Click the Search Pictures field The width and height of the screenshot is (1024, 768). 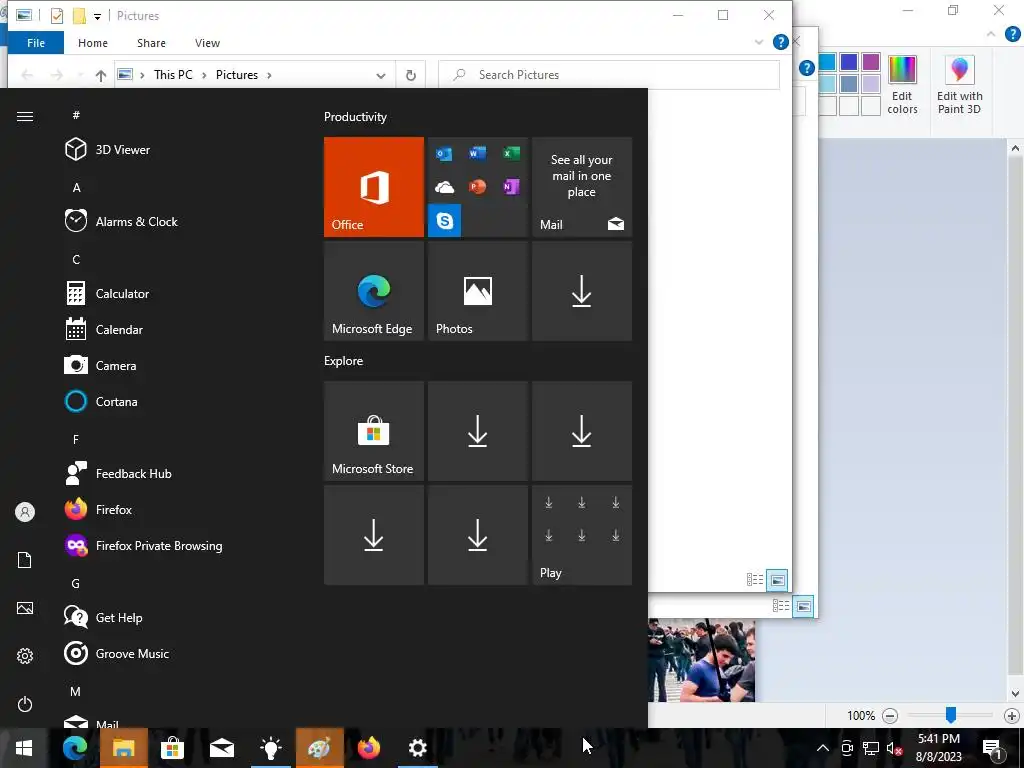(x=609, y=74)
